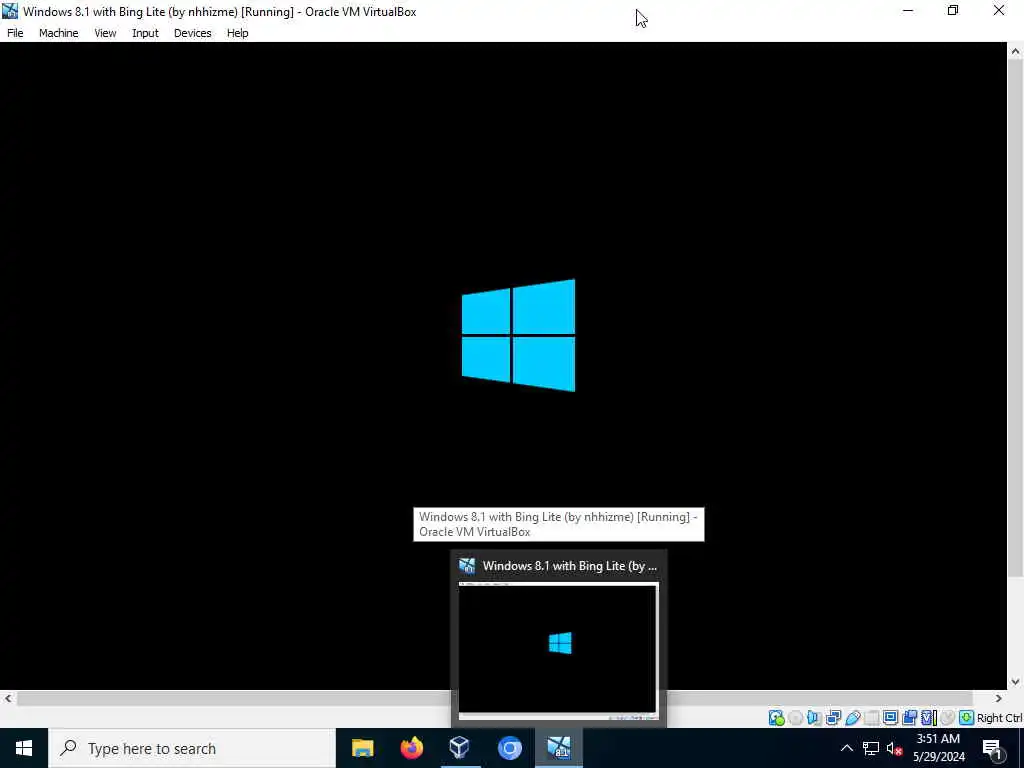Open File Explorer from the taskbar
This screenshot has width=1024, height=768.
[x=362, y=748]
